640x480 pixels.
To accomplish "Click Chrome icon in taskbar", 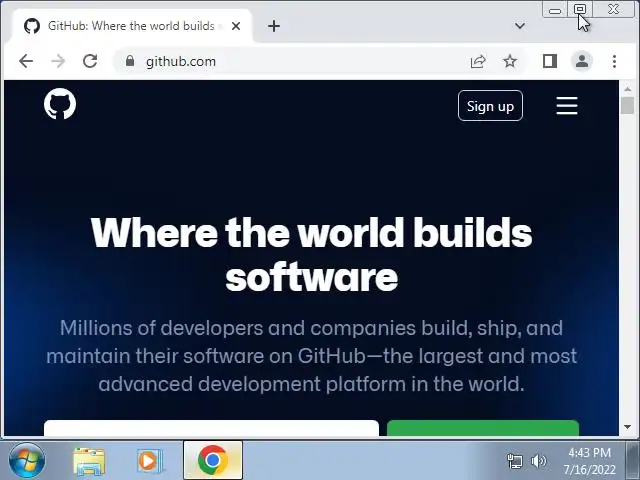I will [x=213, y=460].
